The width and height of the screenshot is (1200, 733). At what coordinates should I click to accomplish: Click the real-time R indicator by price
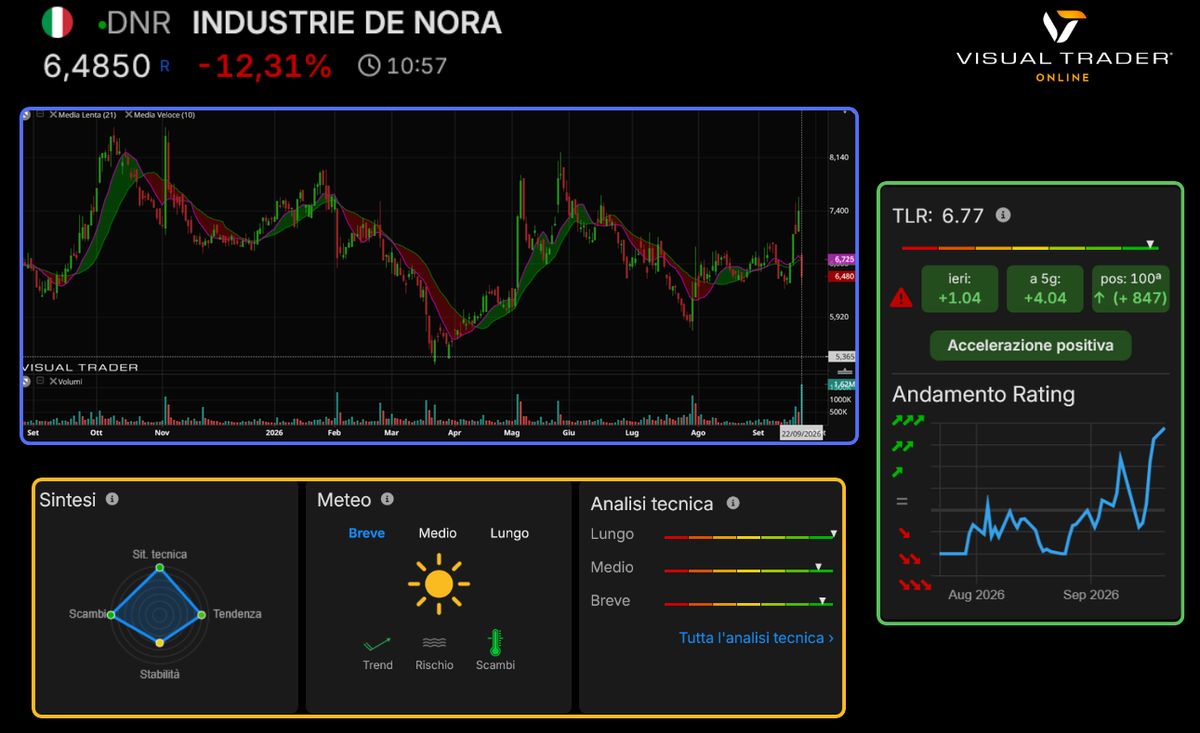pos(165,66)
